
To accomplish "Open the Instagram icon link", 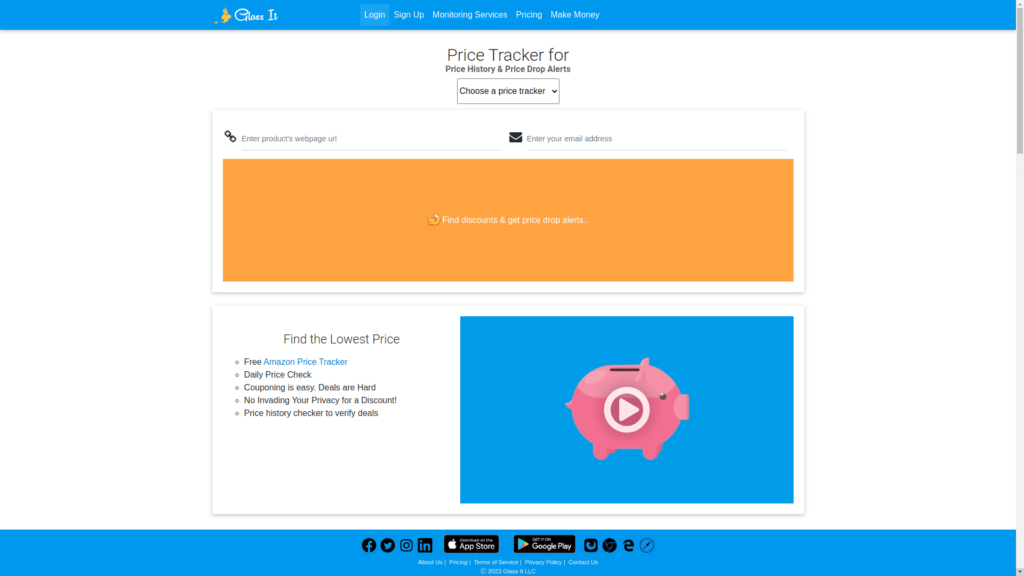I will 406,545.
